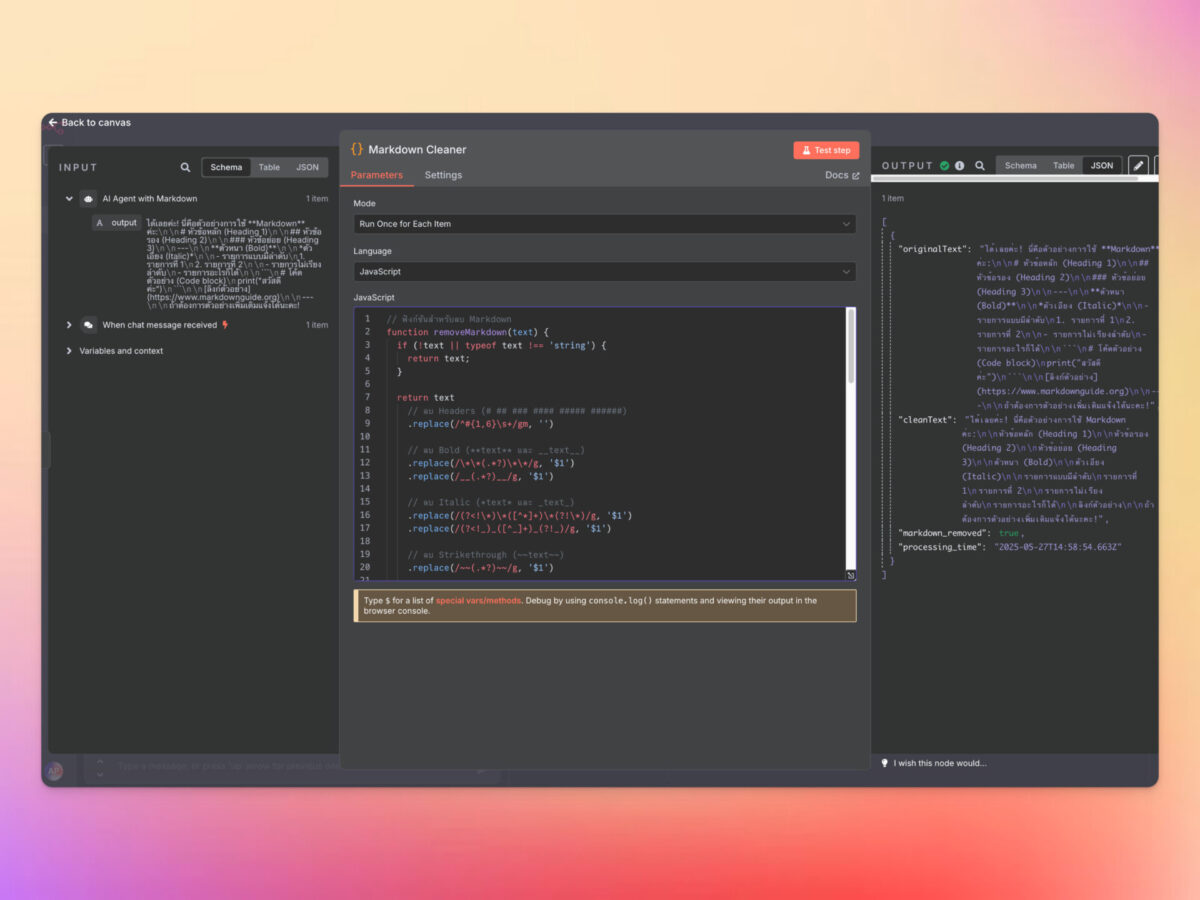The image size is (1200, 900).
Task: Click the green success checkmark in OUTPUT header
Action: click(944, 166)
